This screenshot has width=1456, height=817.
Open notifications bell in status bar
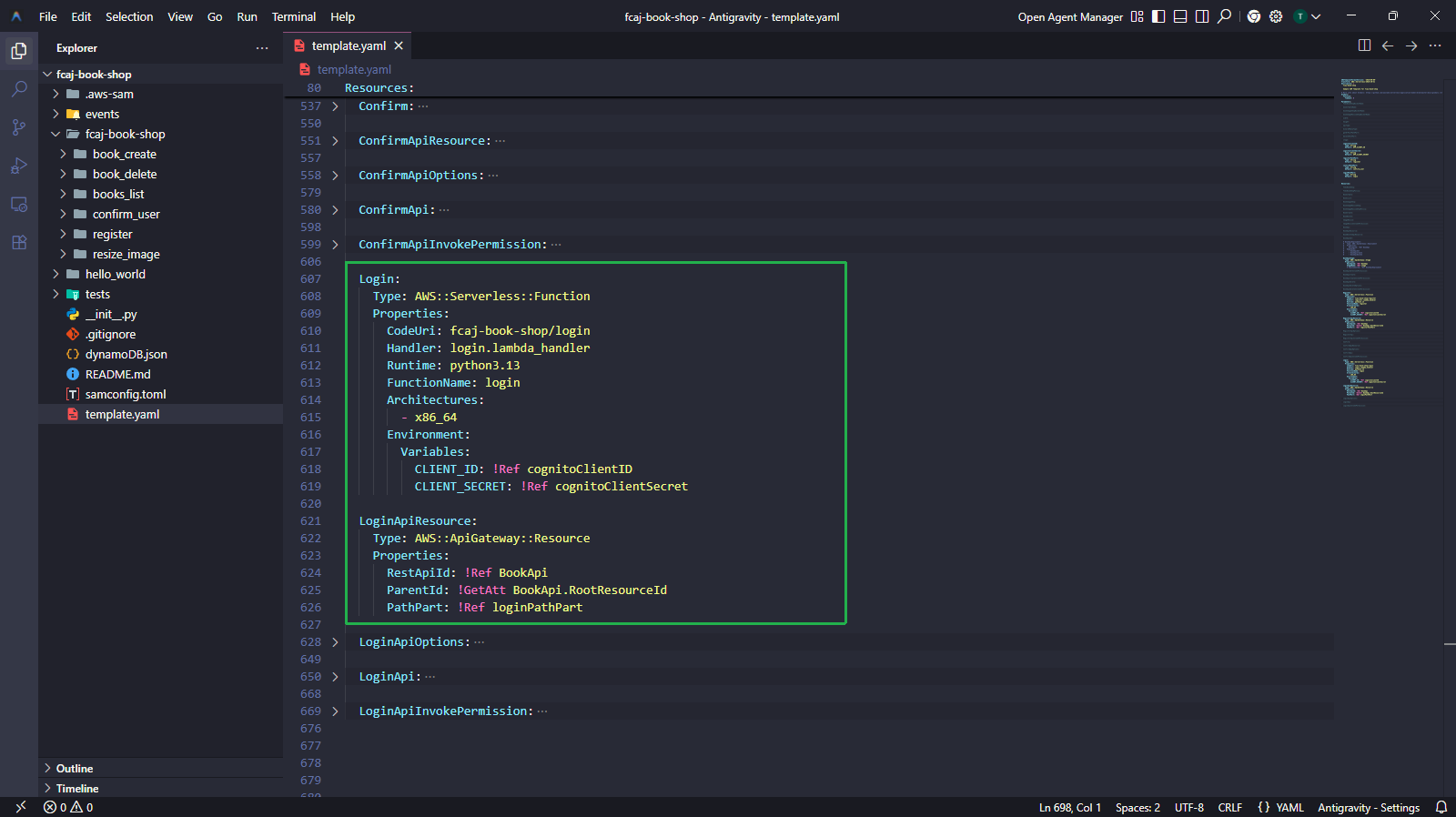[1441, 807]
